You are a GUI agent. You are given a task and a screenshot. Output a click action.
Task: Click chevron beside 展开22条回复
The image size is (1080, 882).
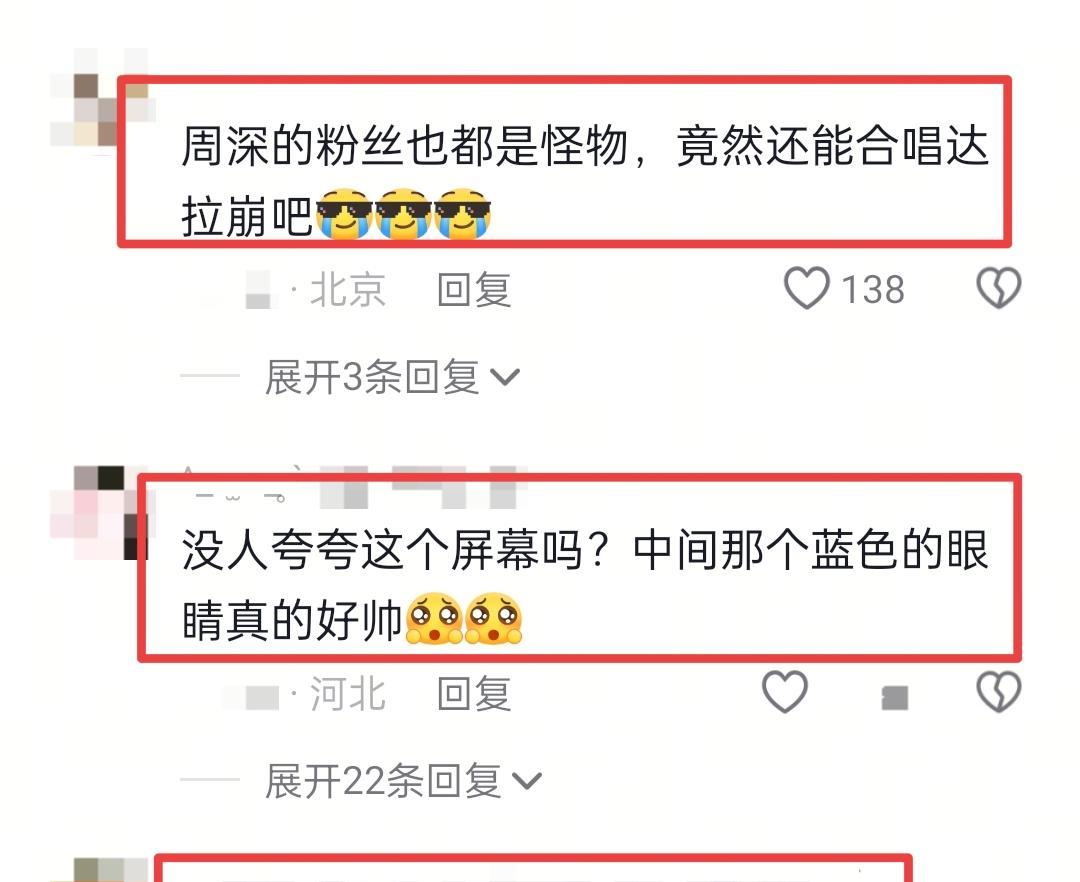tap(528, 781)
